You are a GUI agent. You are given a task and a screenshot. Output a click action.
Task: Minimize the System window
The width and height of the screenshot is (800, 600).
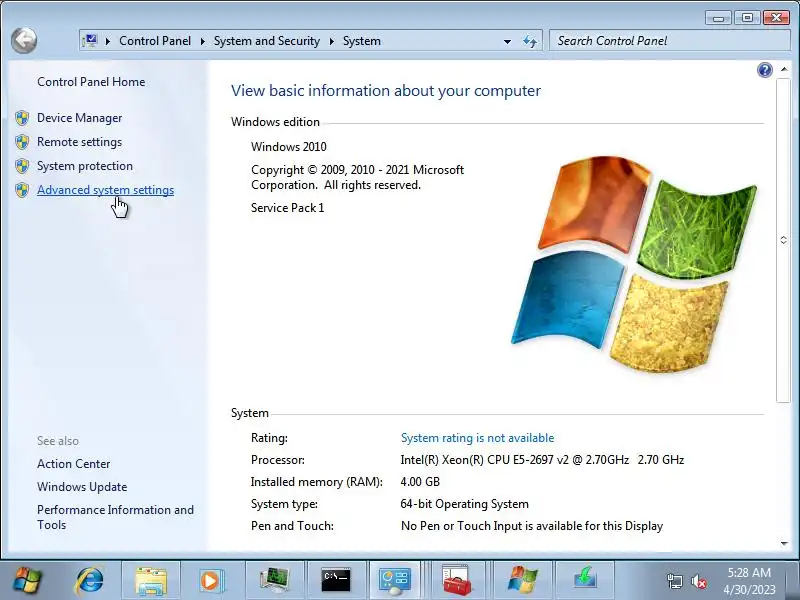pos(719,18)
